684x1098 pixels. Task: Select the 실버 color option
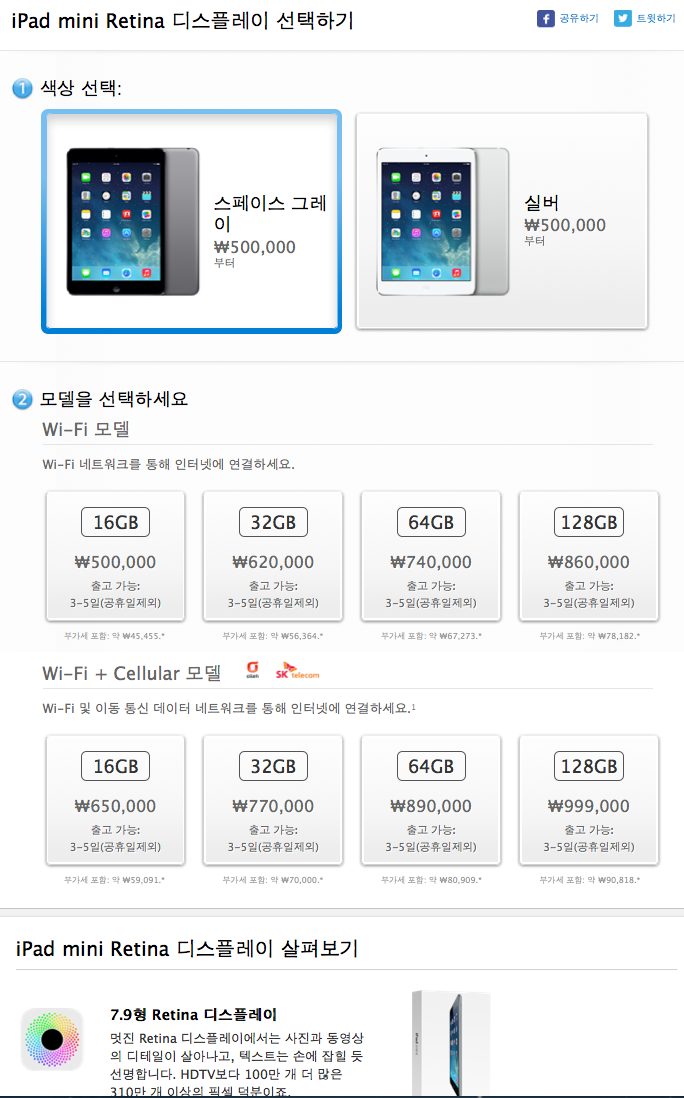pyautogui.click(x=501, y=221)
